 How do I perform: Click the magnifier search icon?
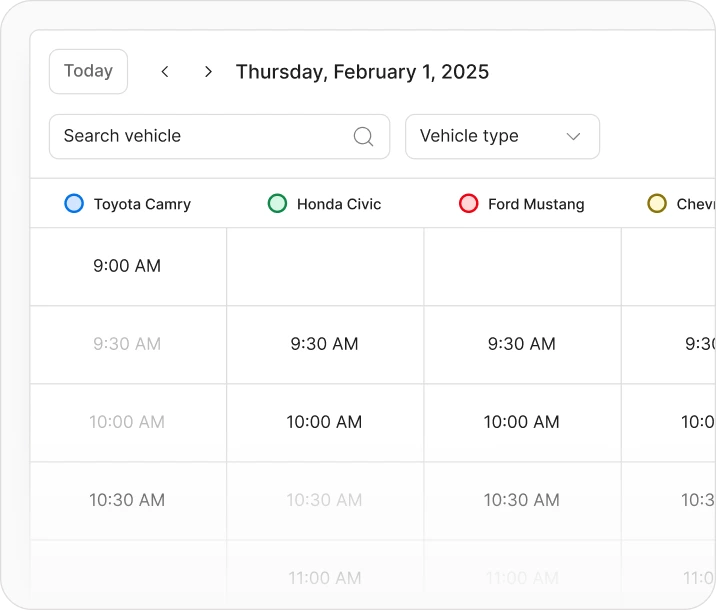pos(363,137)
